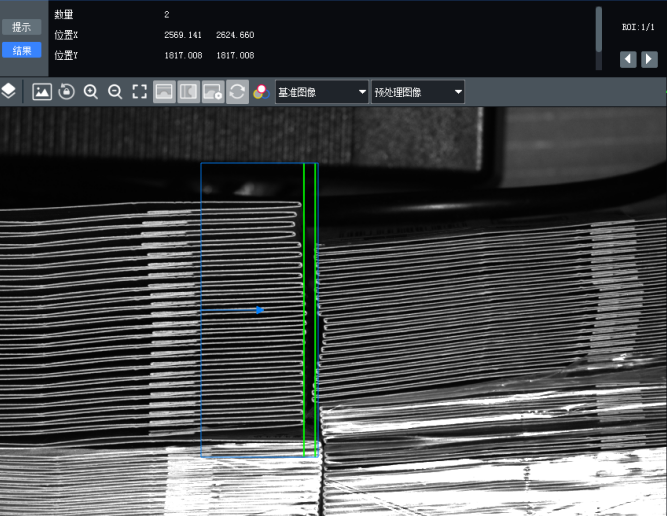Go to previous ROI with left arrow
This screenshot has width=667, height=516.
[628, 59]
